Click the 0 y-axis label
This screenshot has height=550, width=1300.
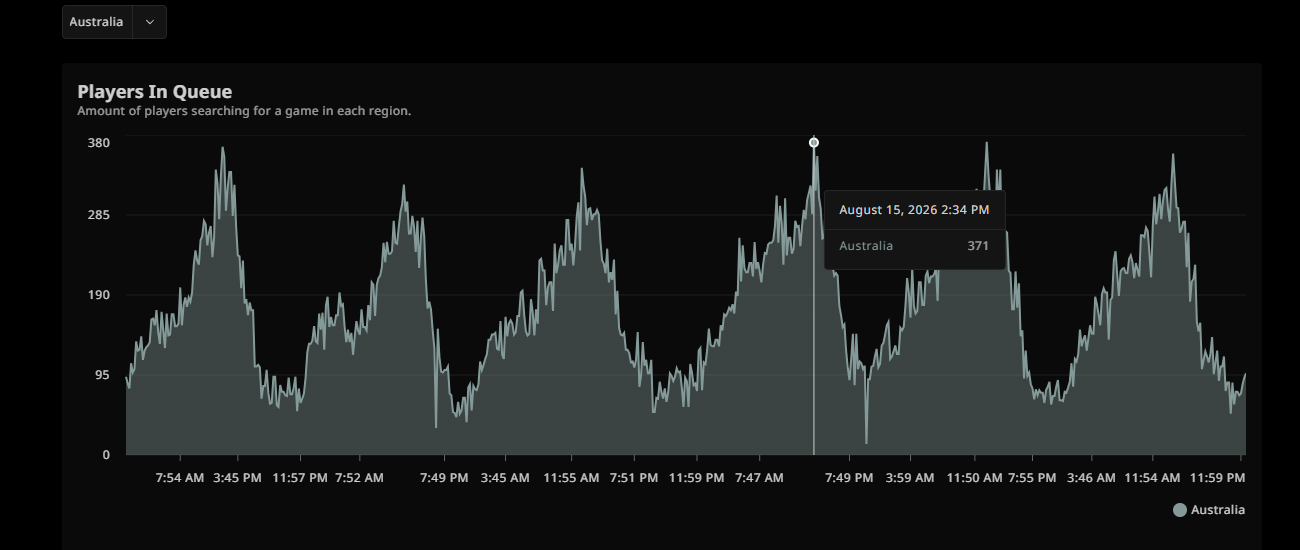(x=106, y=455)
